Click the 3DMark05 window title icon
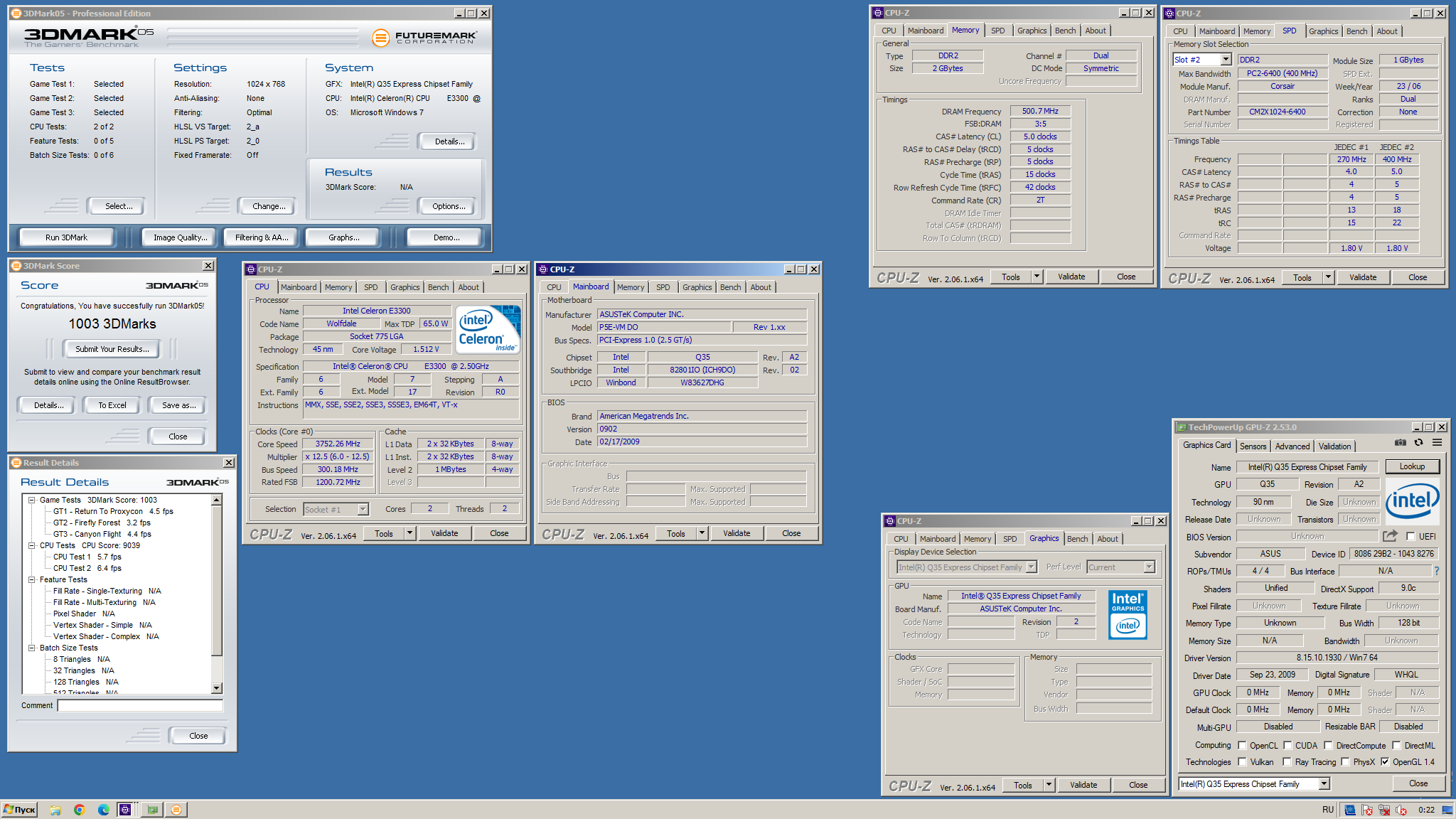The height and width of the screenshot is (819, 1456). [x=16, y=14]
